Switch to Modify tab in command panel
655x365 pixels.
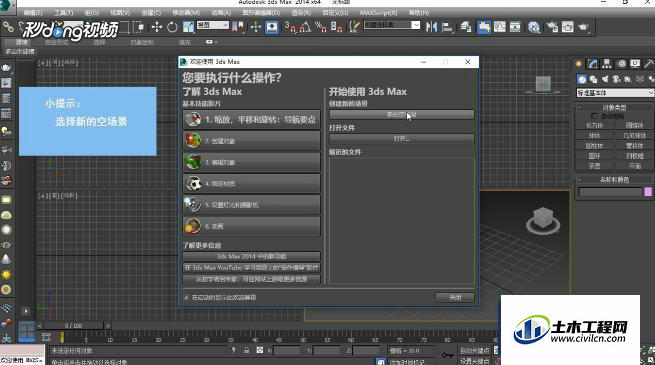click(593, 64)
